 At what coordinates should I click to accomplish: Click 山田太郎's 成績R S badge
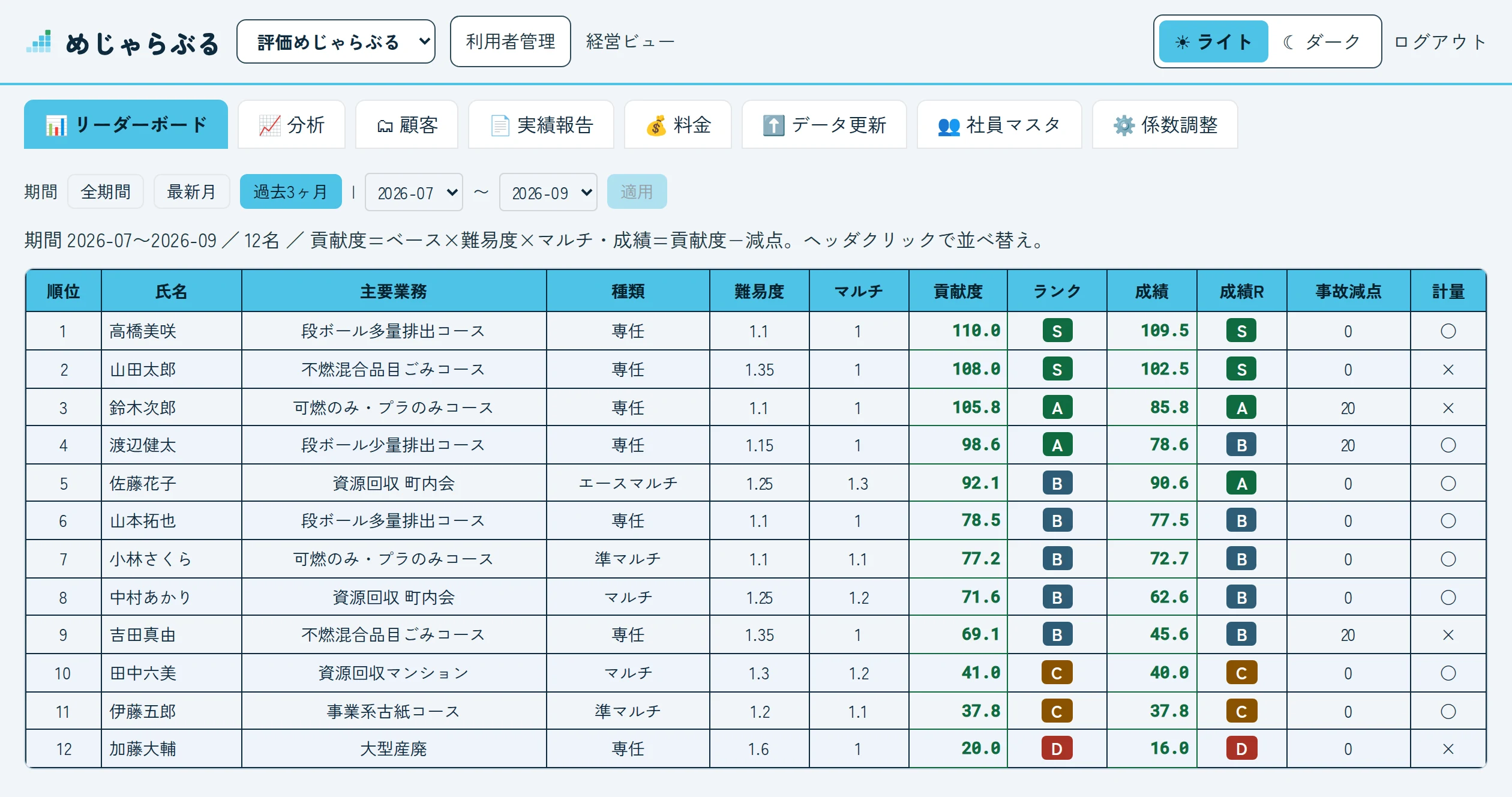coord(1241,369)
